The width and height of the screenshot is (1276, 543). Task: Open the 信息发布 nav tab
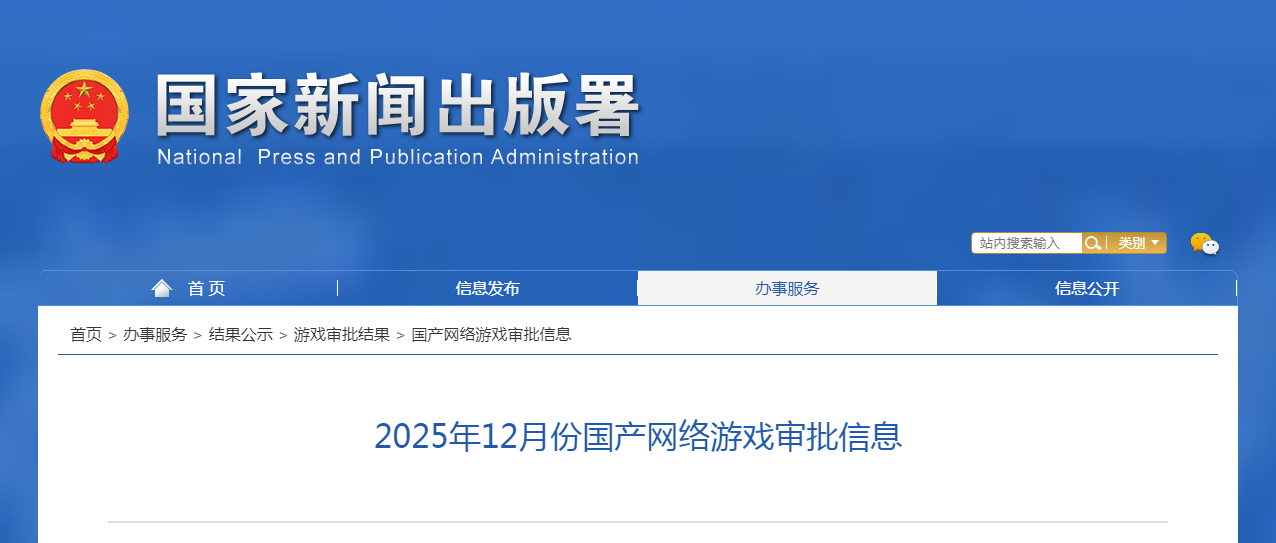(x=488, y=288)
